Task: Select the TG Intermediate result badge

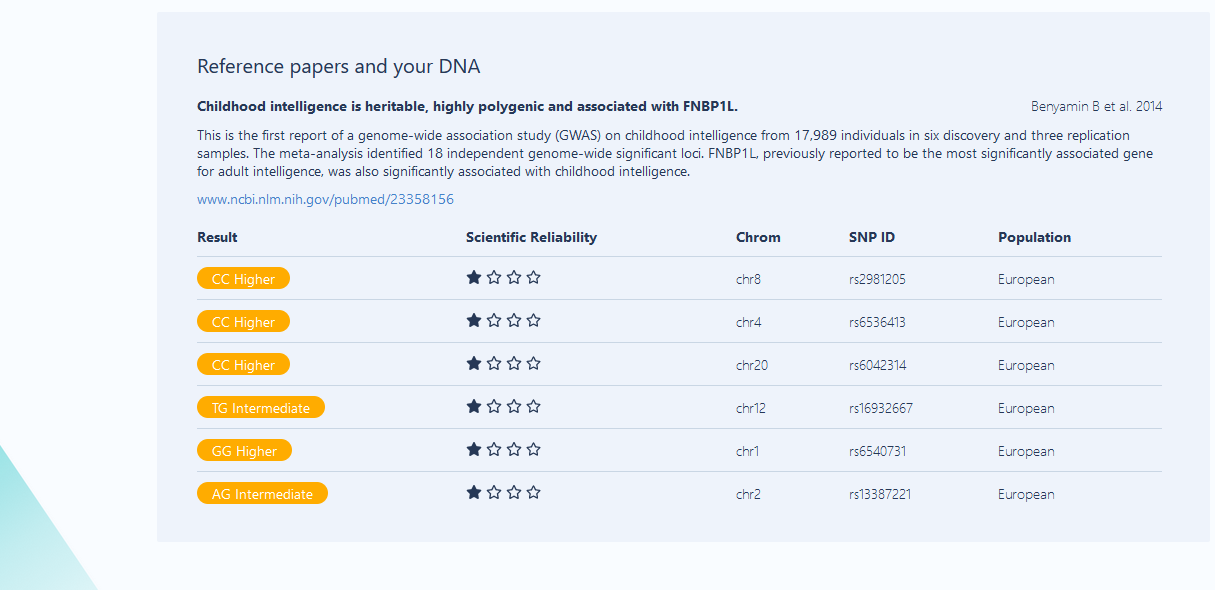Action: coord(261,407)
